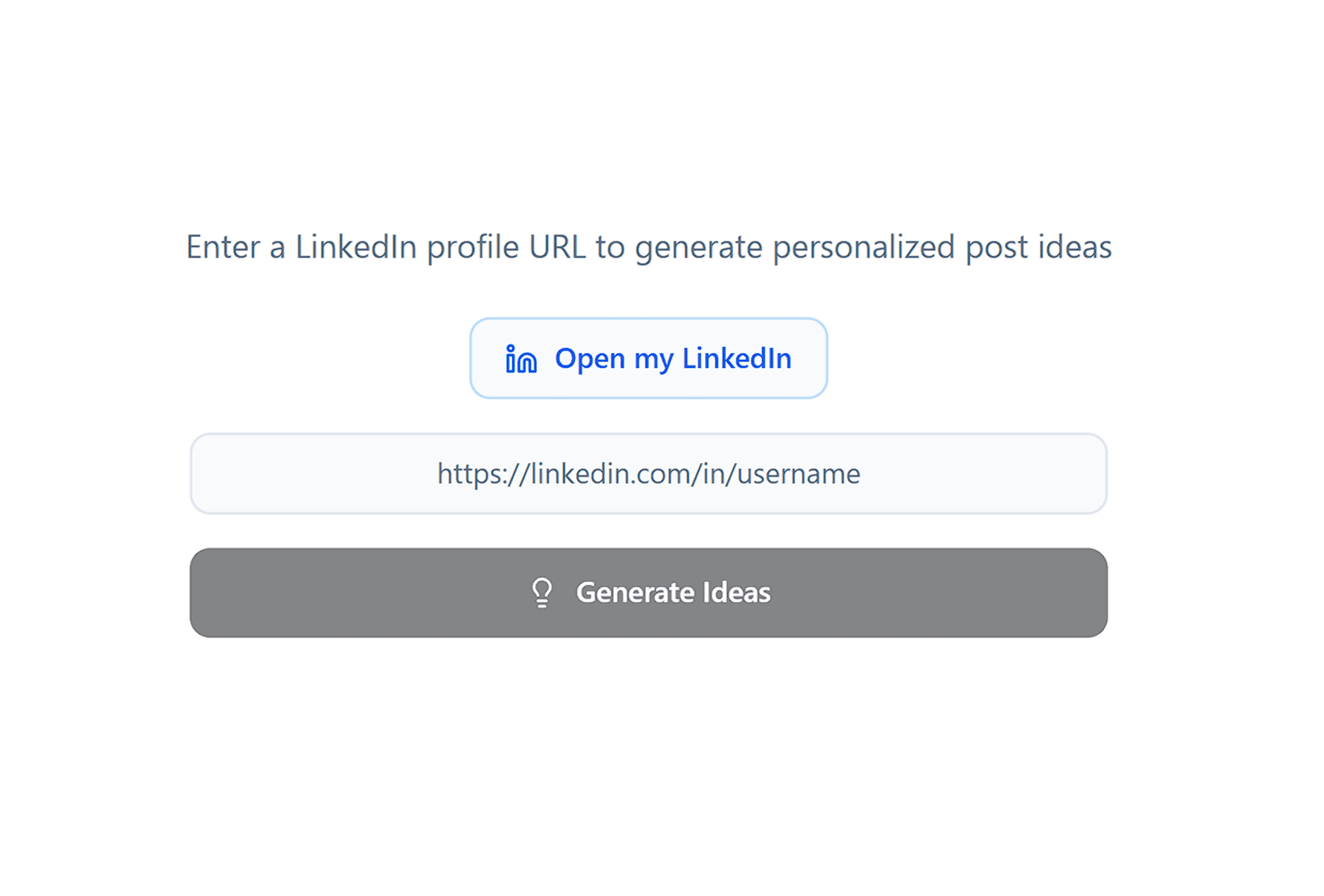Click the word 'Generate' on gray button

[x=635, y=593]
